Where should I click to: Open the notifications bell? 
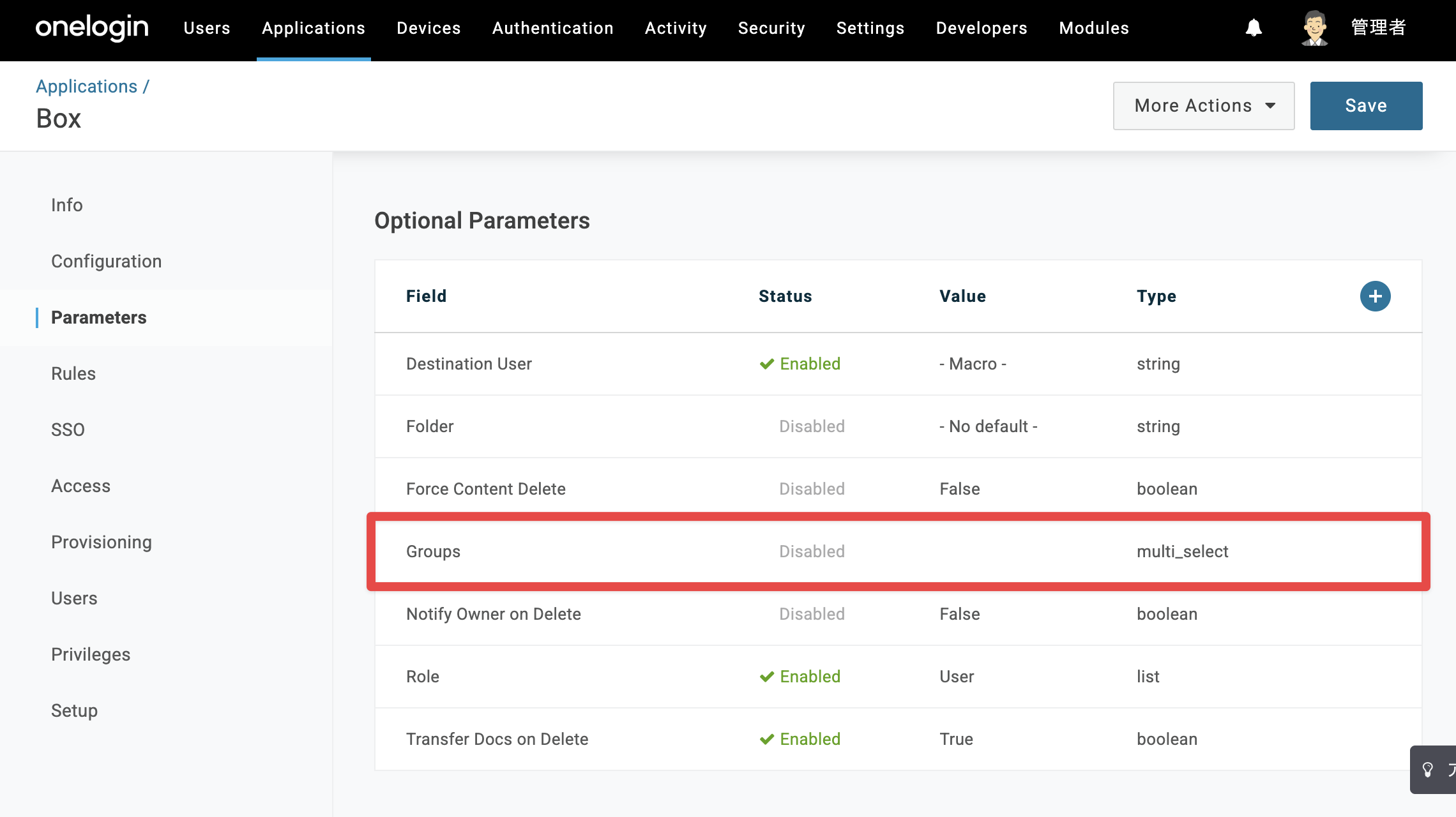(1254, 28)
